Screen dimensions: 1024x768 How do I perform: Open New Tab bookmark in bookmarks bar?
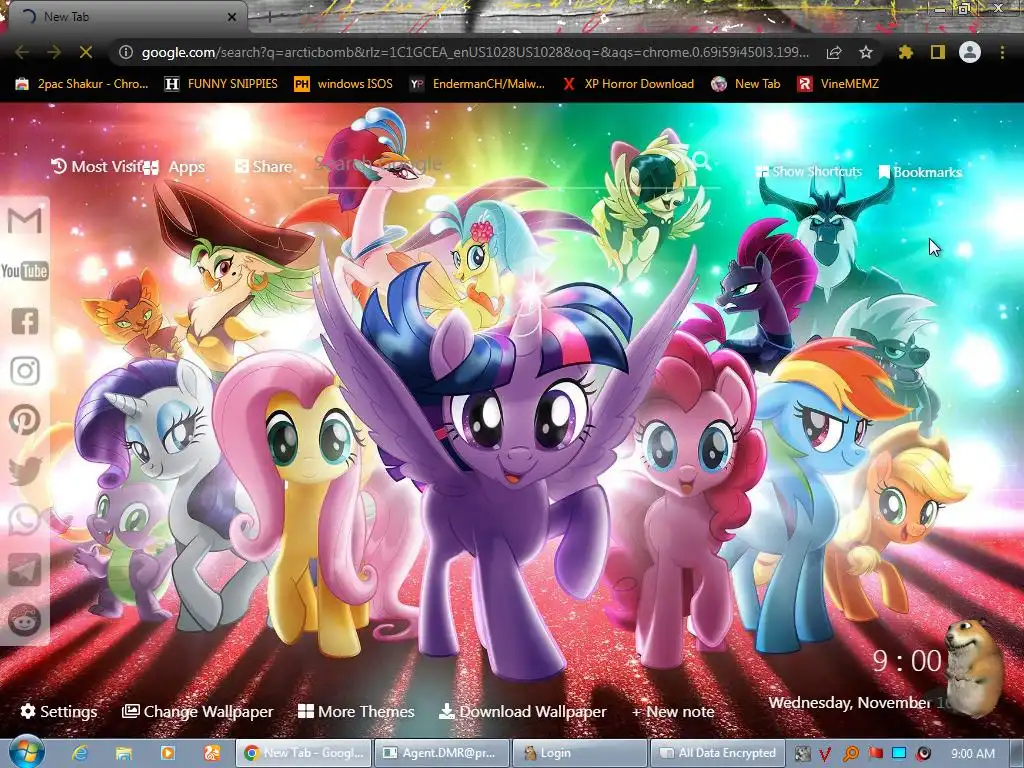[x=746, y=84]
